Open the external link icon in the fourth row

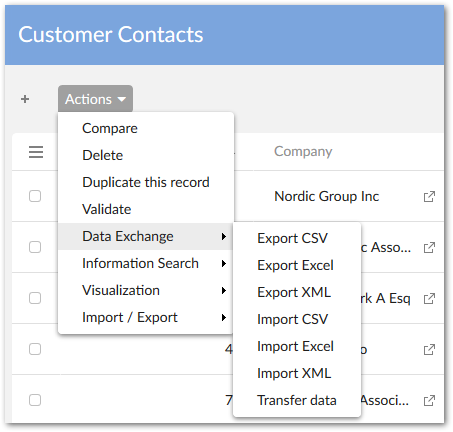[429, 350]
